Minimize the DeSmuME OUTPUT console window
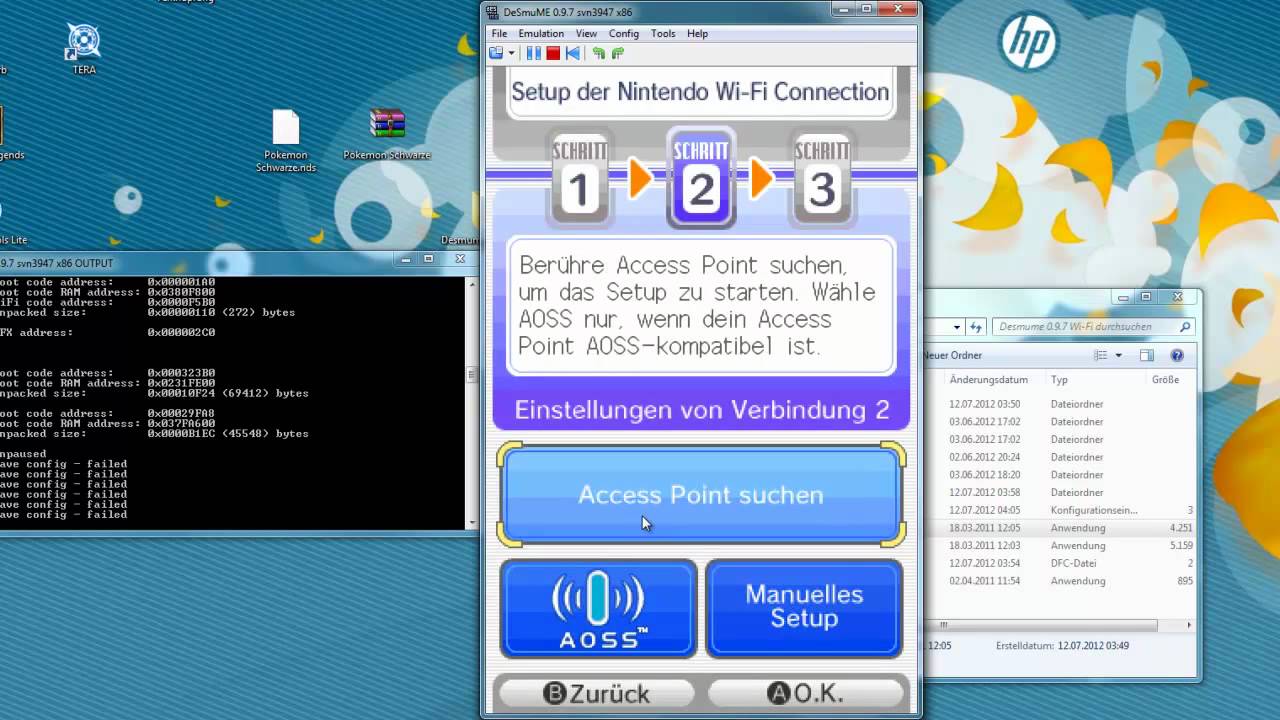This screenshot has width=1280, height=720. pos(408,260)
